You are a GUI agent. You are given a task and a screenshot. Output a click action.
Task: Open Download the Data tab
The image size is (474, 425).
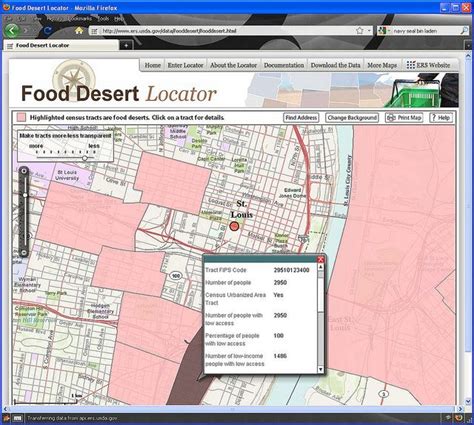tap(336, 65)
